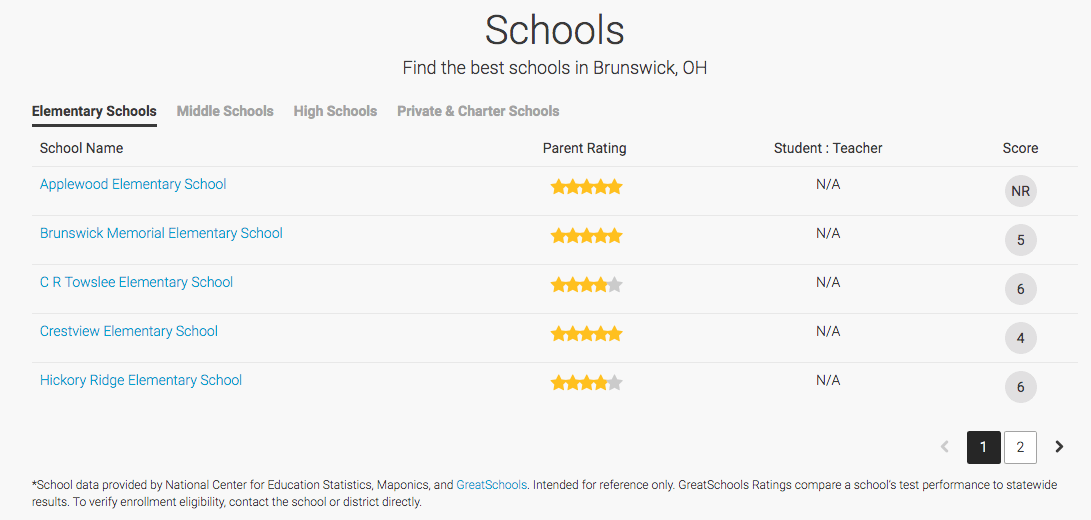The width and height of the screenshot is (1091, 520).
Task: Click the next page chevron arrow
Action: 1059,447
